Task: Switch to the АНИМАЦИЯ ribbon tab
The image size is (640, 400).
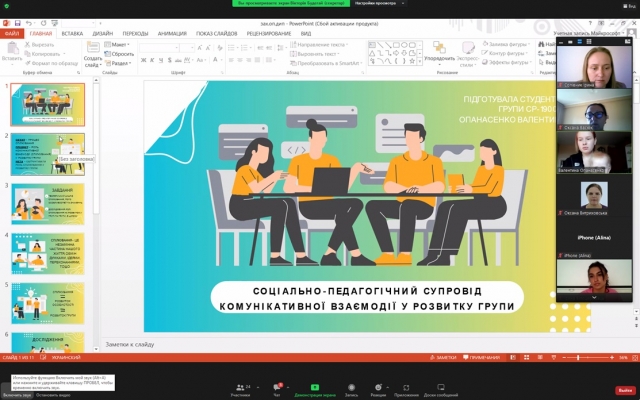Action: click(x=172, y=33)
